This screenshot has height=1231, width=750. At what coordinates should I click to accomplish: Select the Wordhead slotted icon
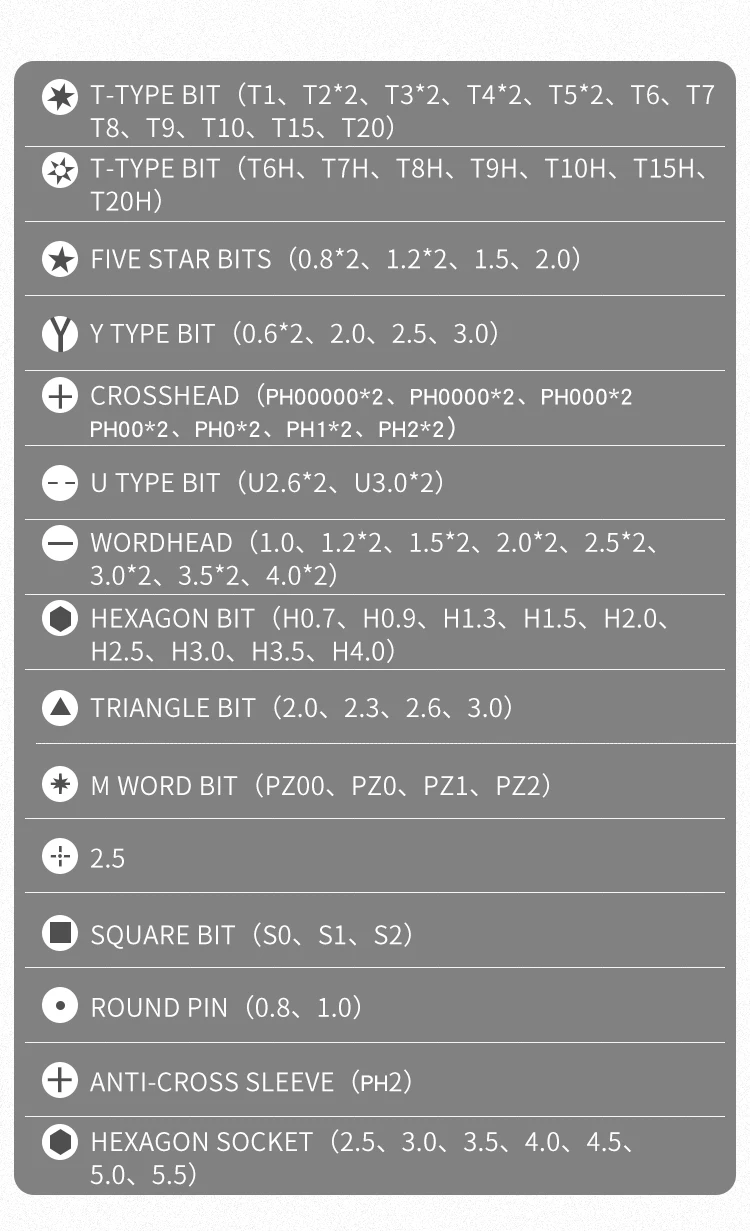click(x=60, y=544)
